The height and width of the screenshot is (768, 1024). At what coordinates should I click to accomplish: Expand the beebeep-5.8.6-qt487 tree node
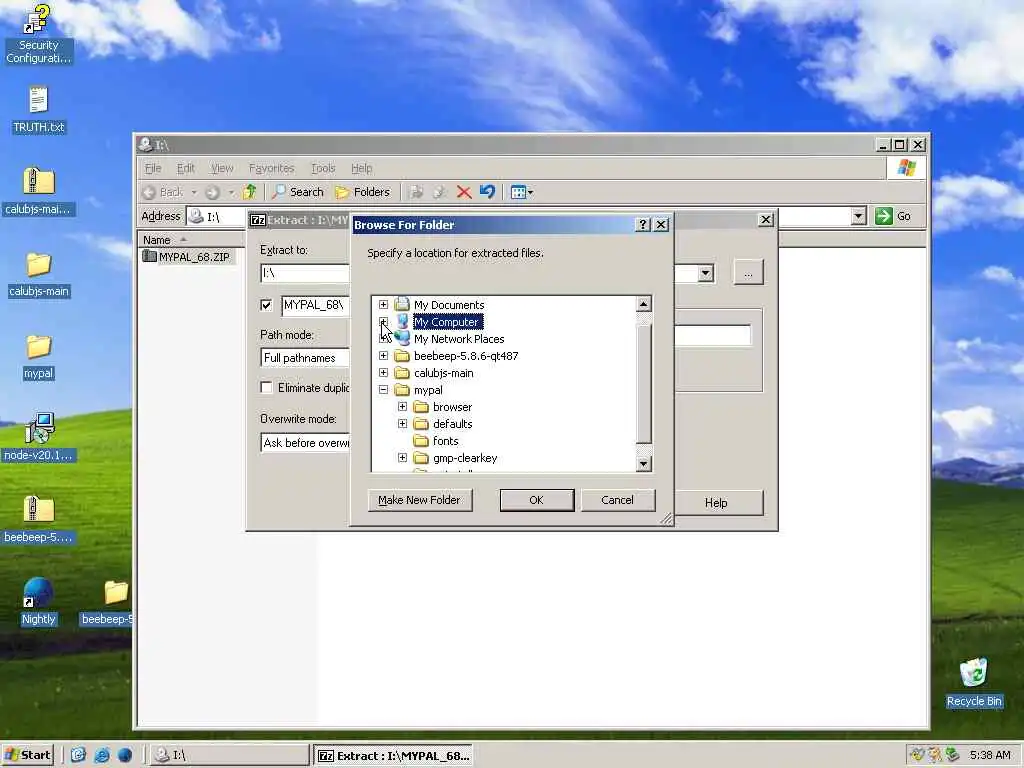(383, 356)
